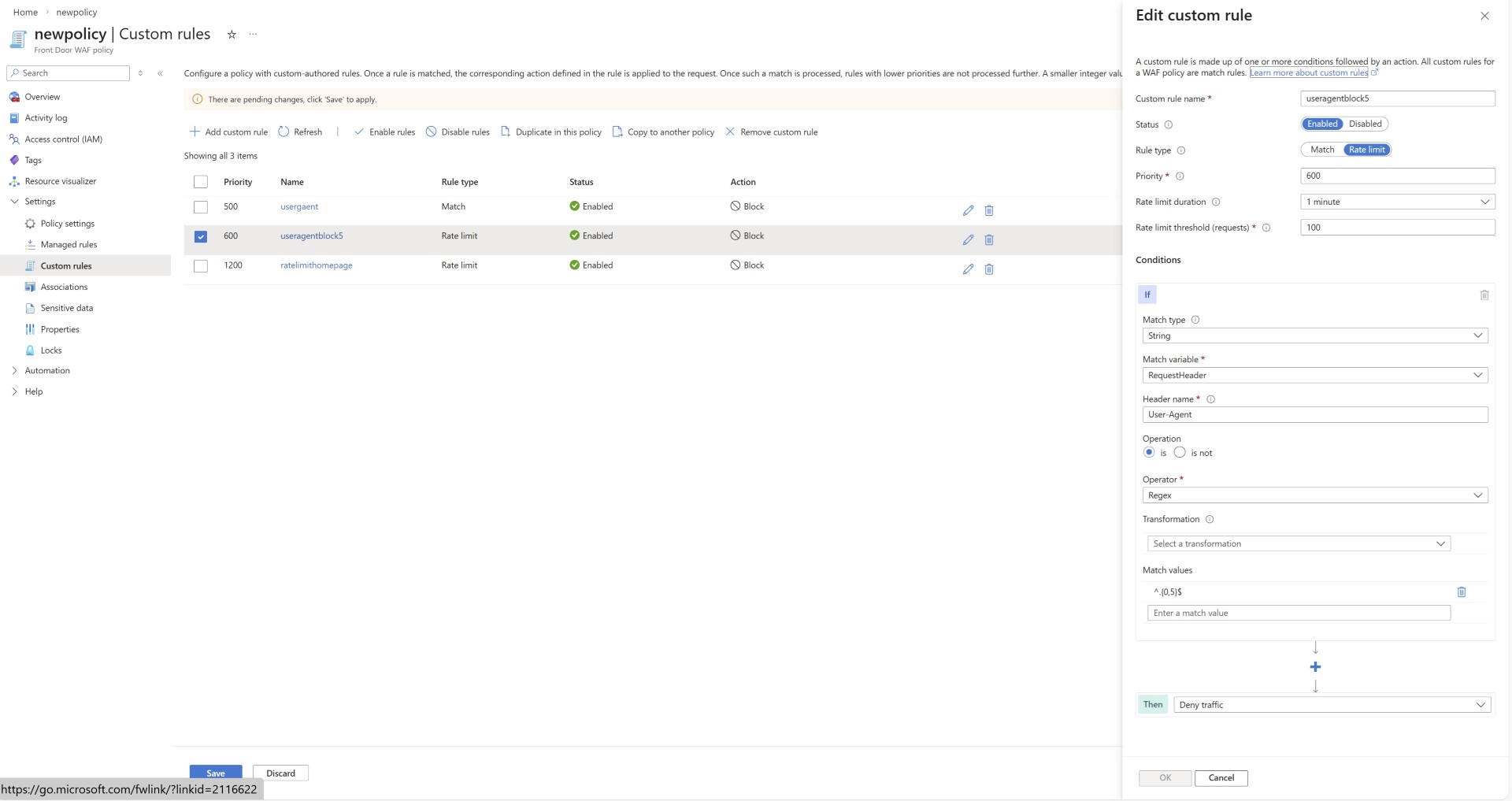
Task: Collapse the left navigation menu
Action: pos(160,73)
